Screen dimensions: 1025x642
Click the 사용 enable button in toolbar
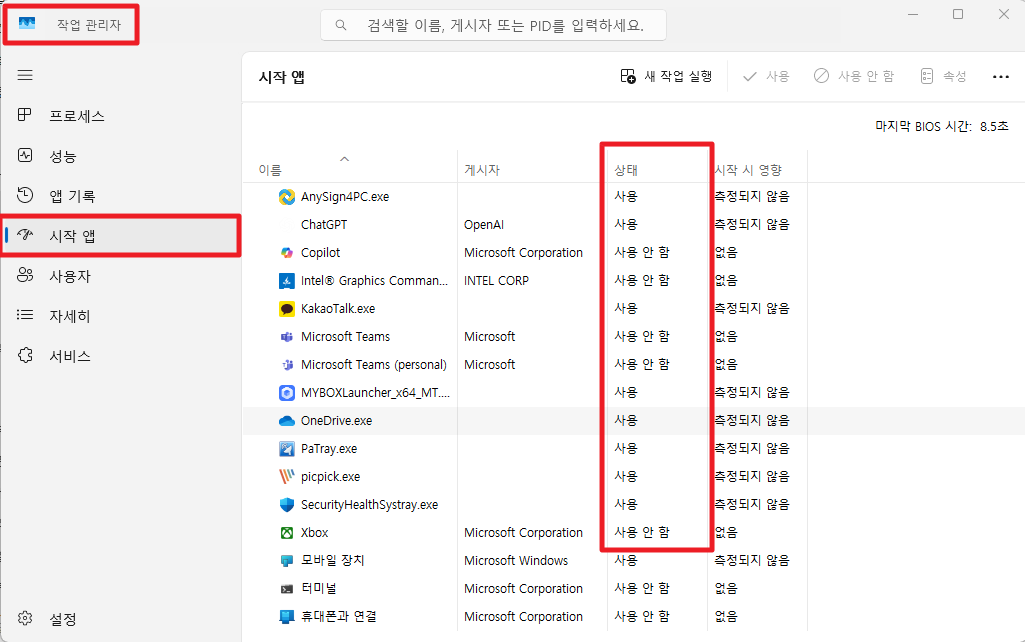click(x=765, y=76)
